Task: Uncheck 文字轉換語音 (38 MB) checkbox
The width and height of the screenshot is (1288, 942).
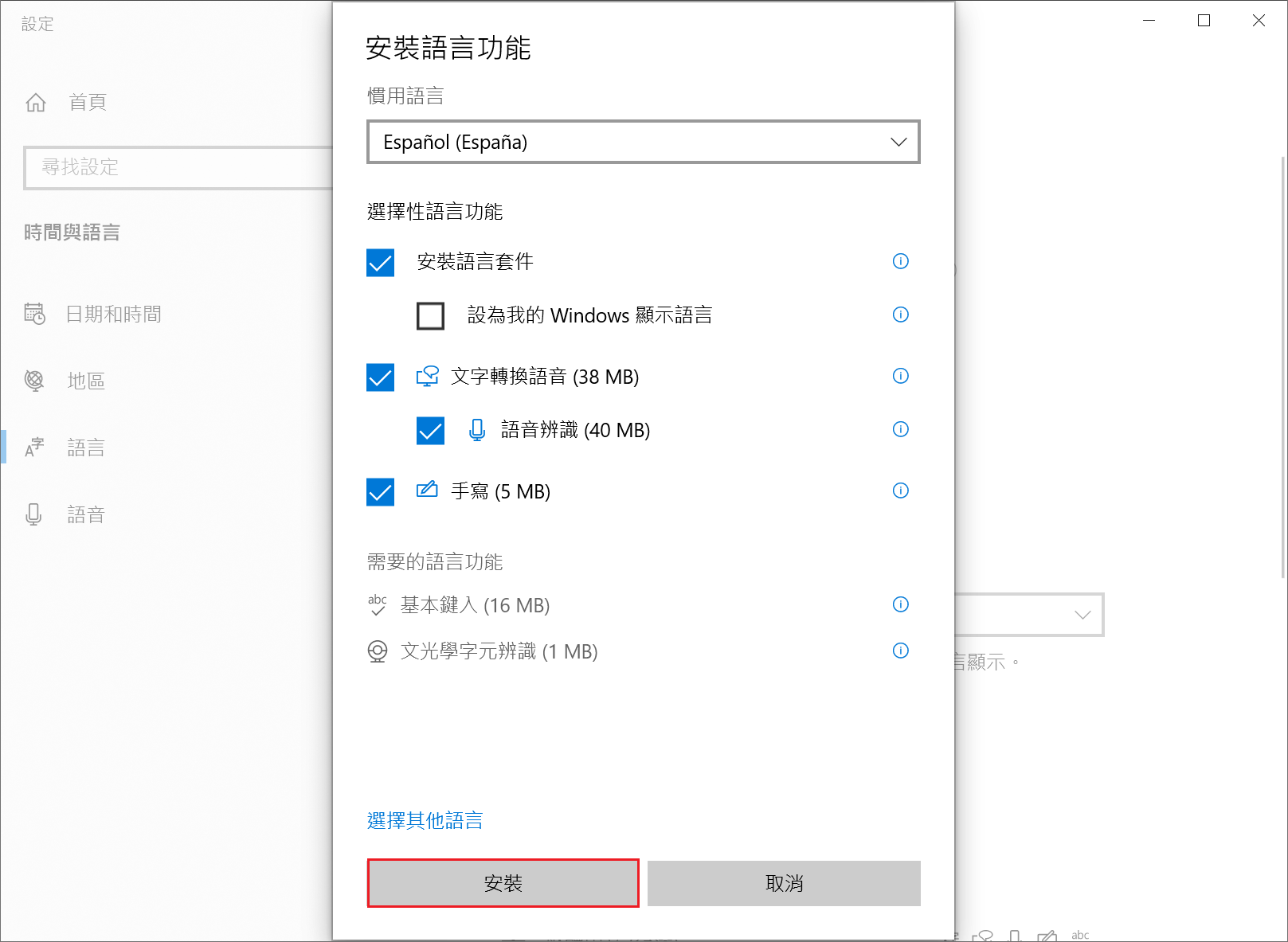Action: click(x=381, y=377)
